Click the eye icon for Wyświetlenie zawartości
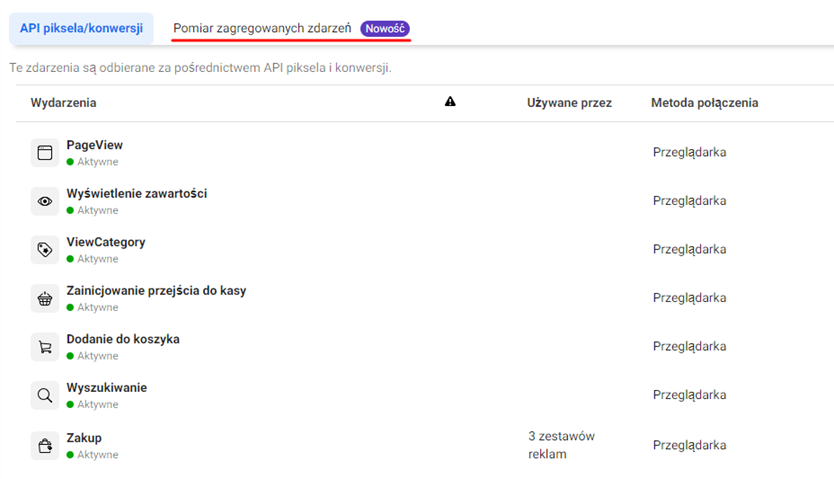The height and width of the screenshot is (479, 834). tap(44, 202)
